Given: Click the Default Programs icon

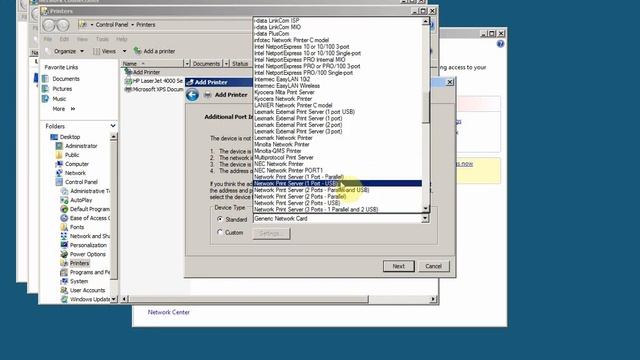Looking at the screenshot, I should (x=64, y=209).
